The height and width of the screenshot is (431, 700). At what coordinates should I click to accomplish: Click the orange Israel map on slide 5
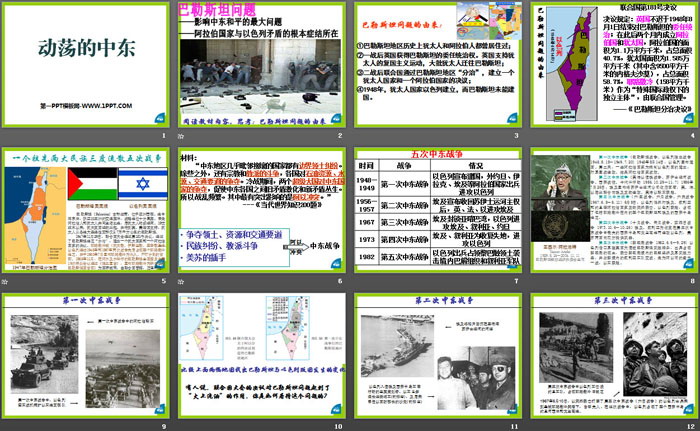[34, 214]
